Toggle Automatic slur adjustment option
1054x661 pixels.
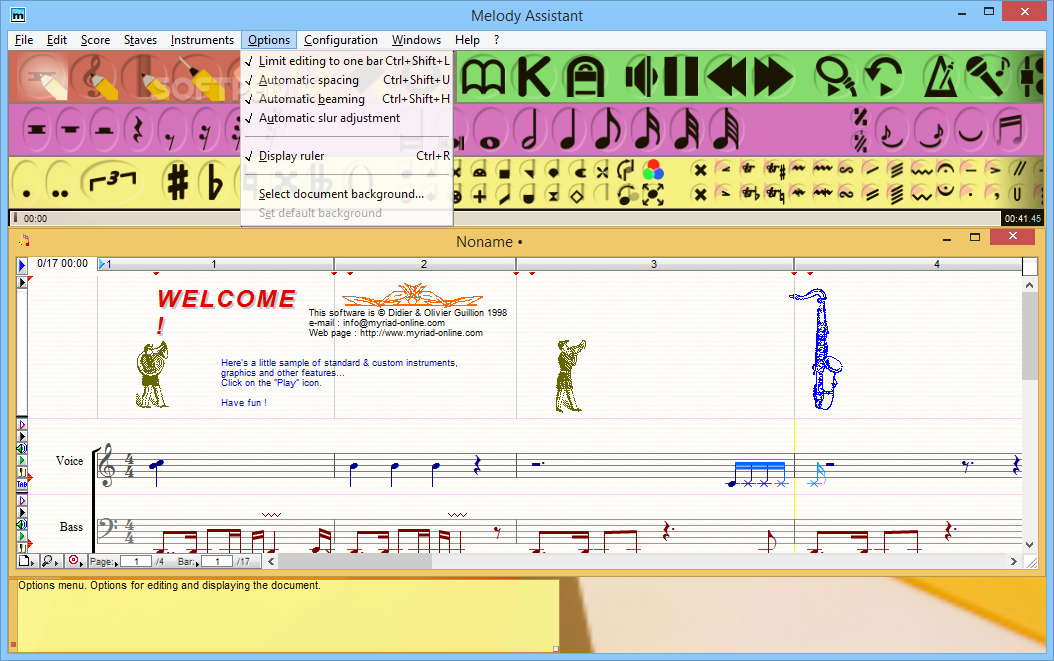pyautogui.click(x=347, y=118)
